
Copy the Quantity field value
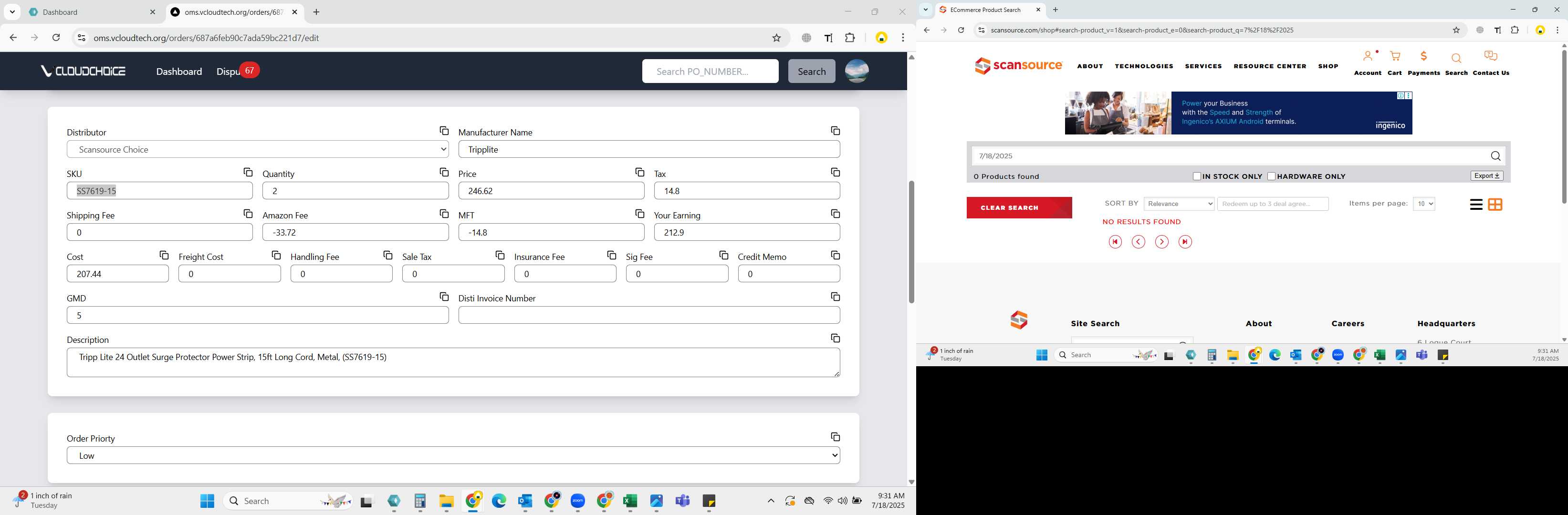(444, 172)
